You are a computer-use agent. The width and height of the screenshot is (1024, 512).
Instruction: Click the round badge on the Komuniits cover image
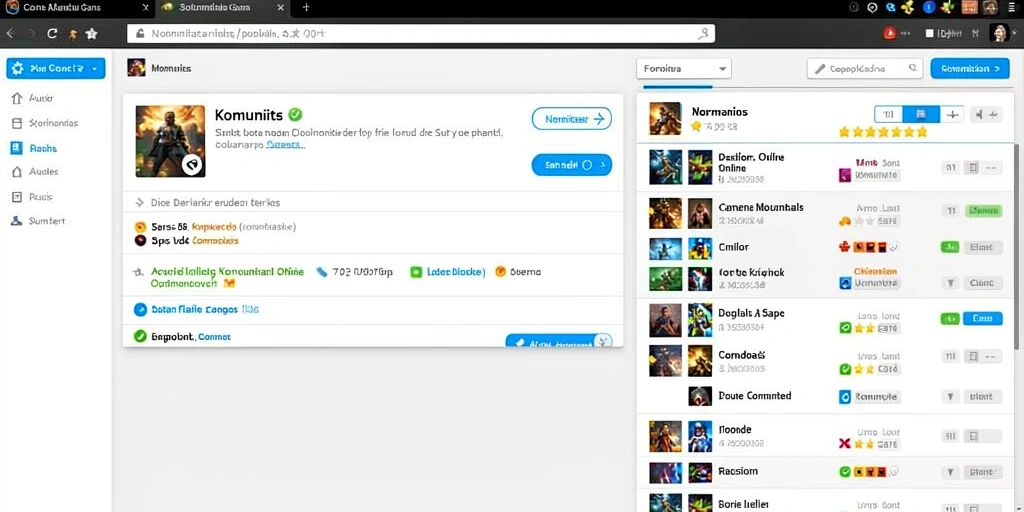(192, 165)
